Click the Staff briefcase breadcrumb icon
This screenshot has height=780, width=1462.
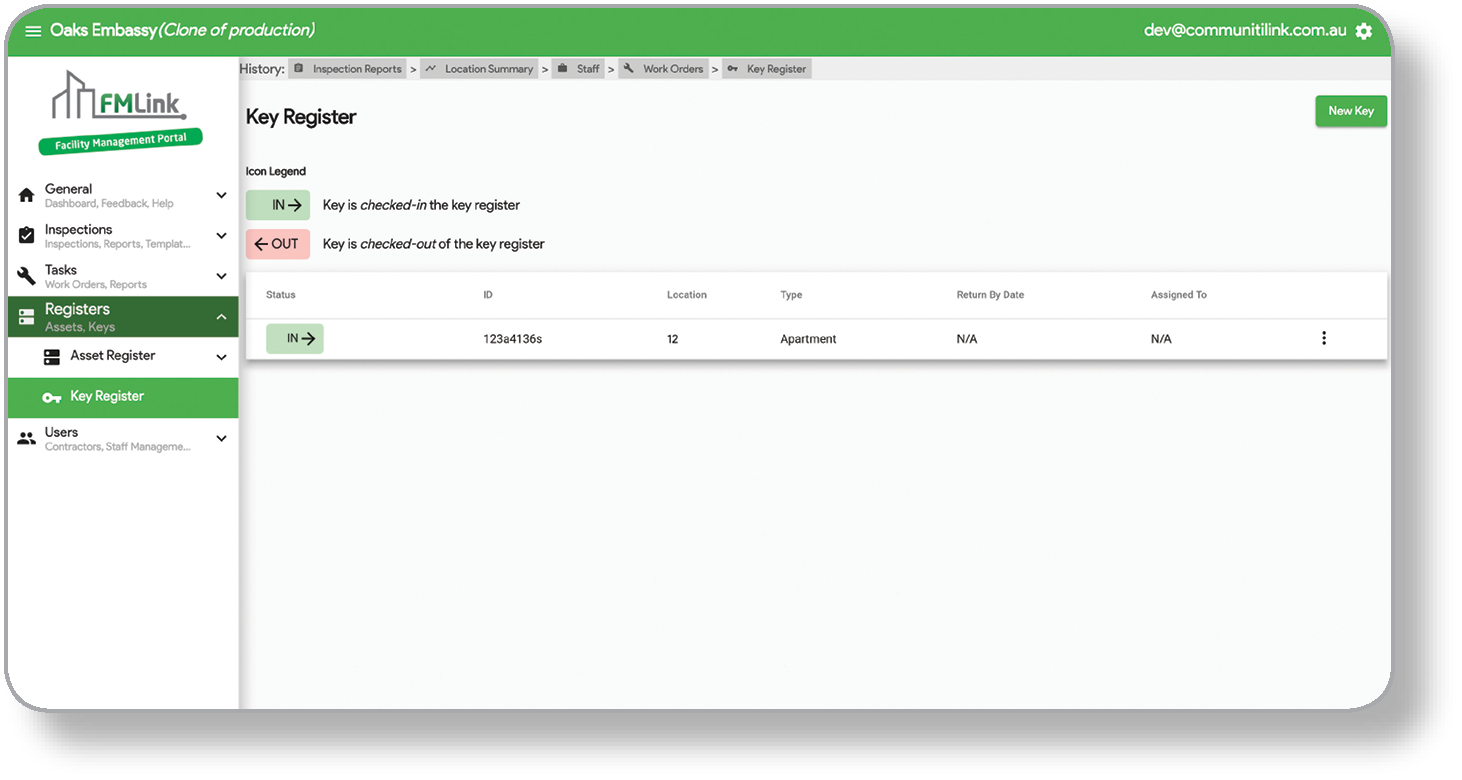pos(562,68)
